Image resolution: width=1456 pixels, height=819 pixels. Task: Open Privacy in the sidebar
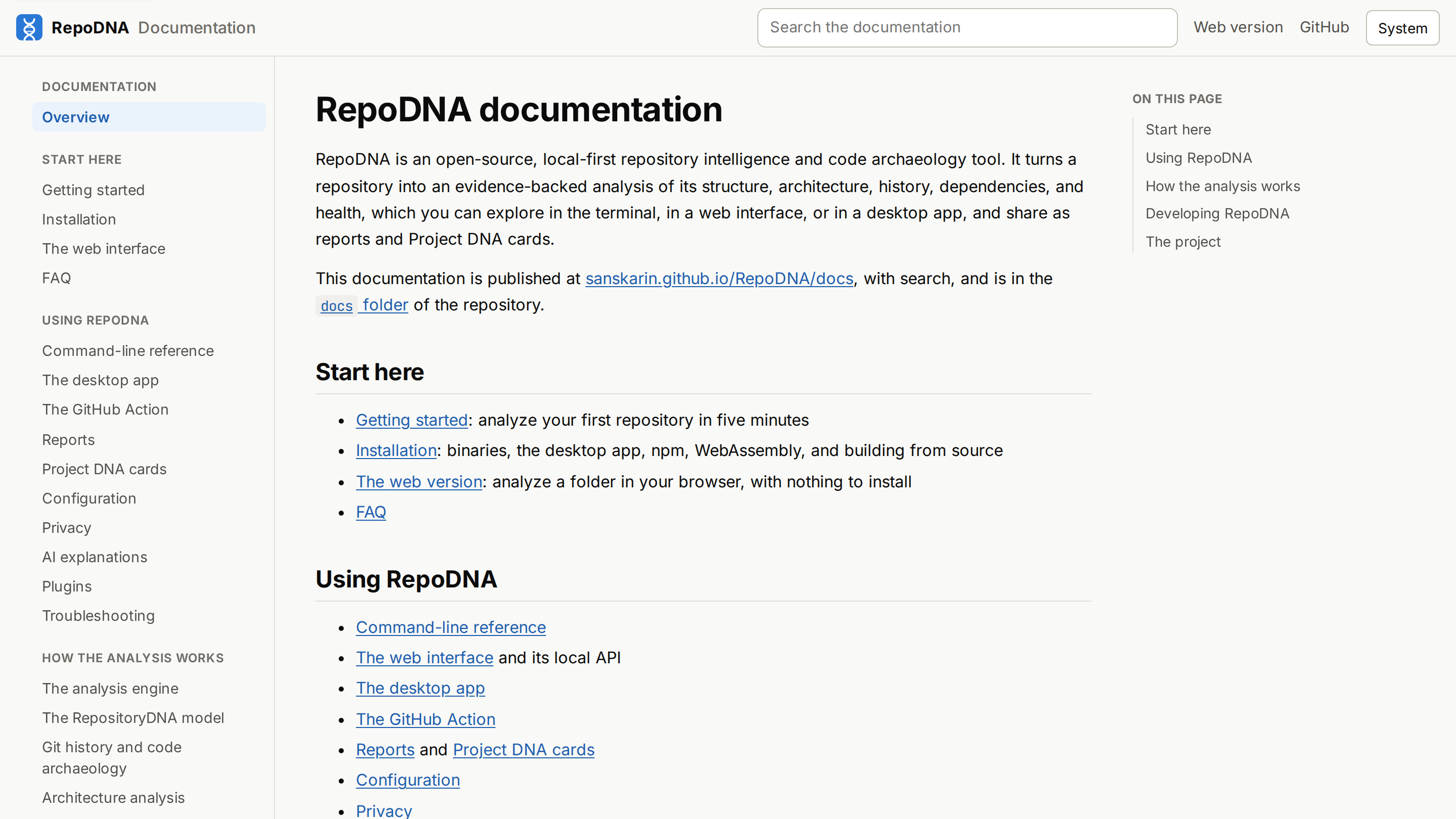pyautogui.click(x=66, y=528)
